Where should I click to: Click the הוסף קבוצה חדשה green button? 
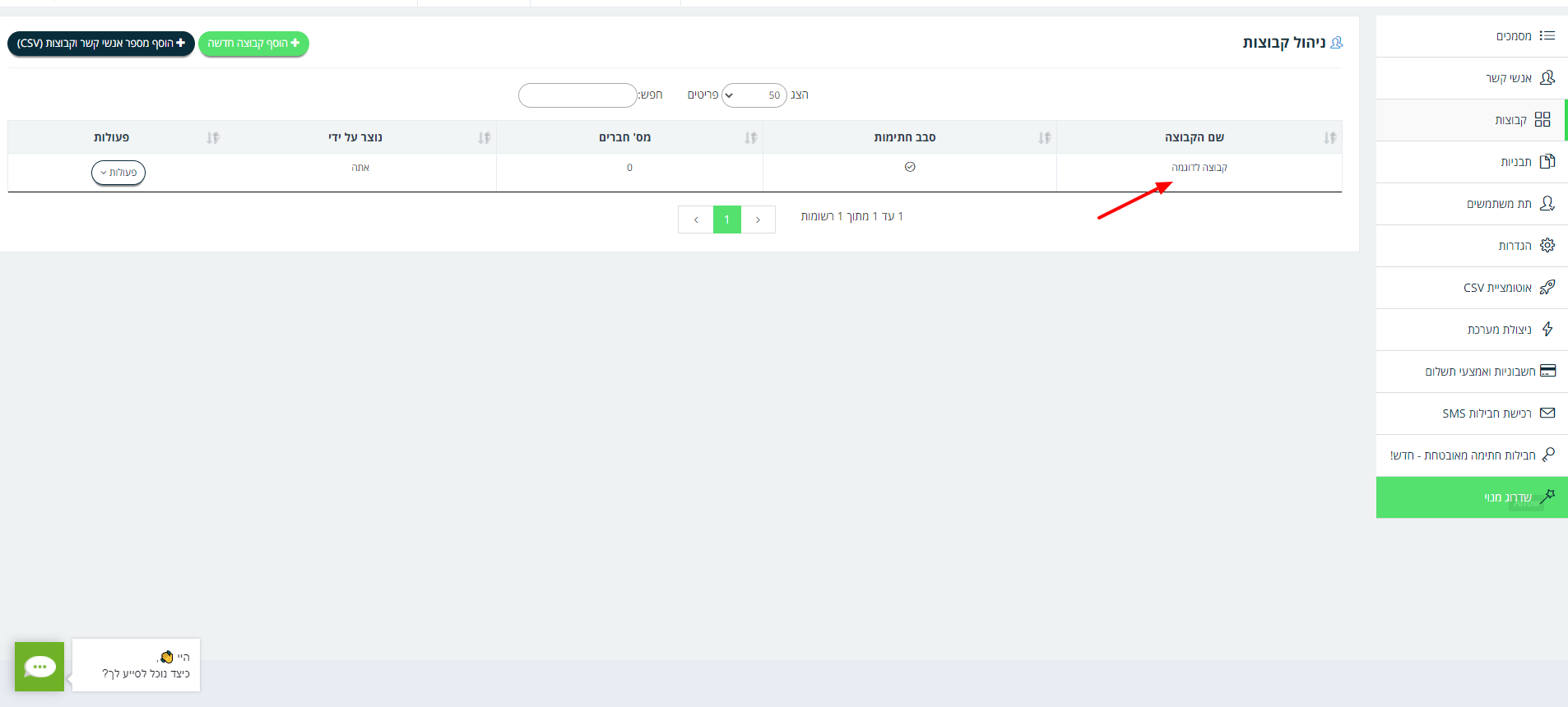[x=253, y=44]
